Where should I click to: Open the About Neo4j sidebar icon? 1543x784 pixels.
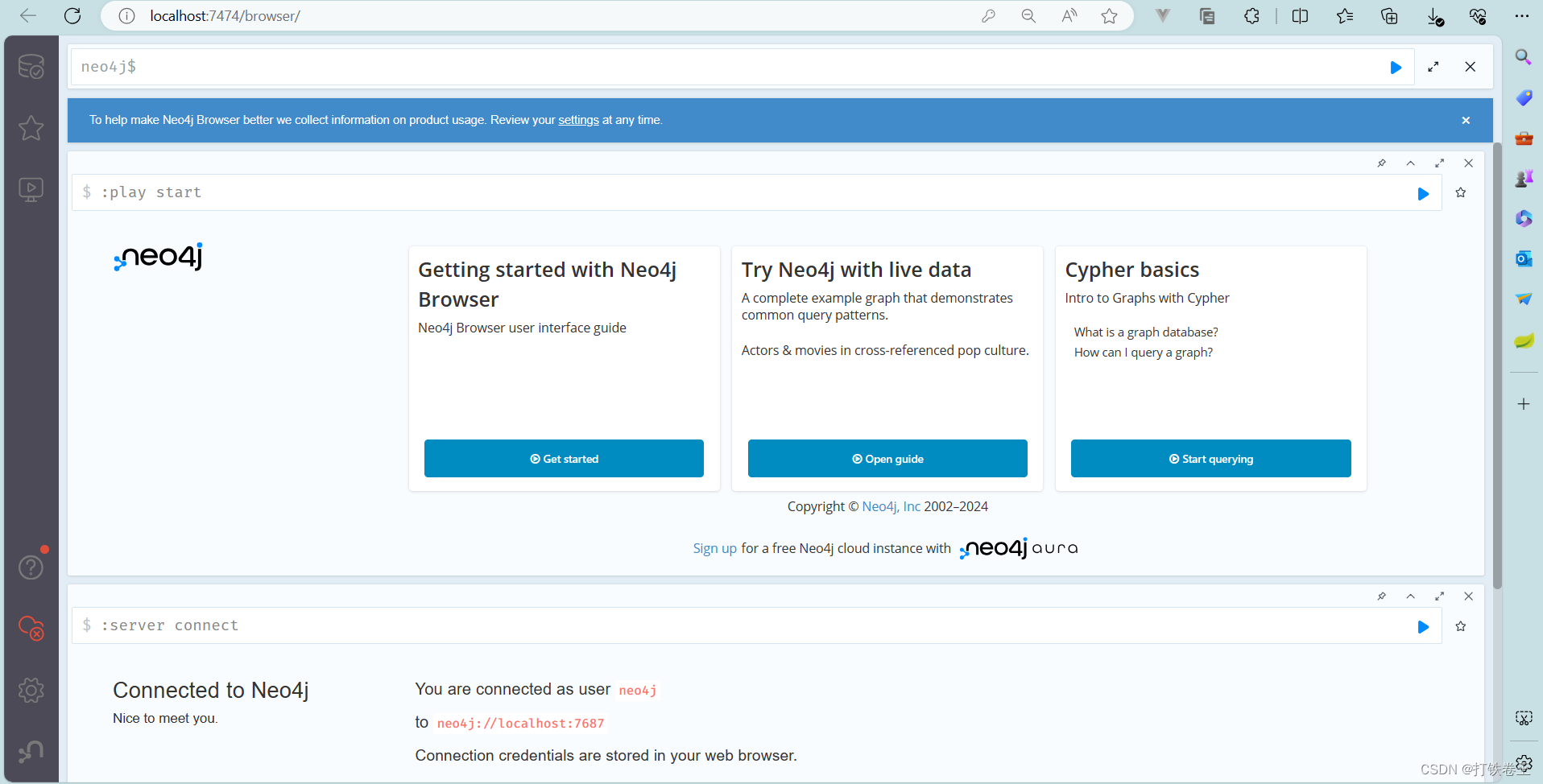click(x=31, y=752)
